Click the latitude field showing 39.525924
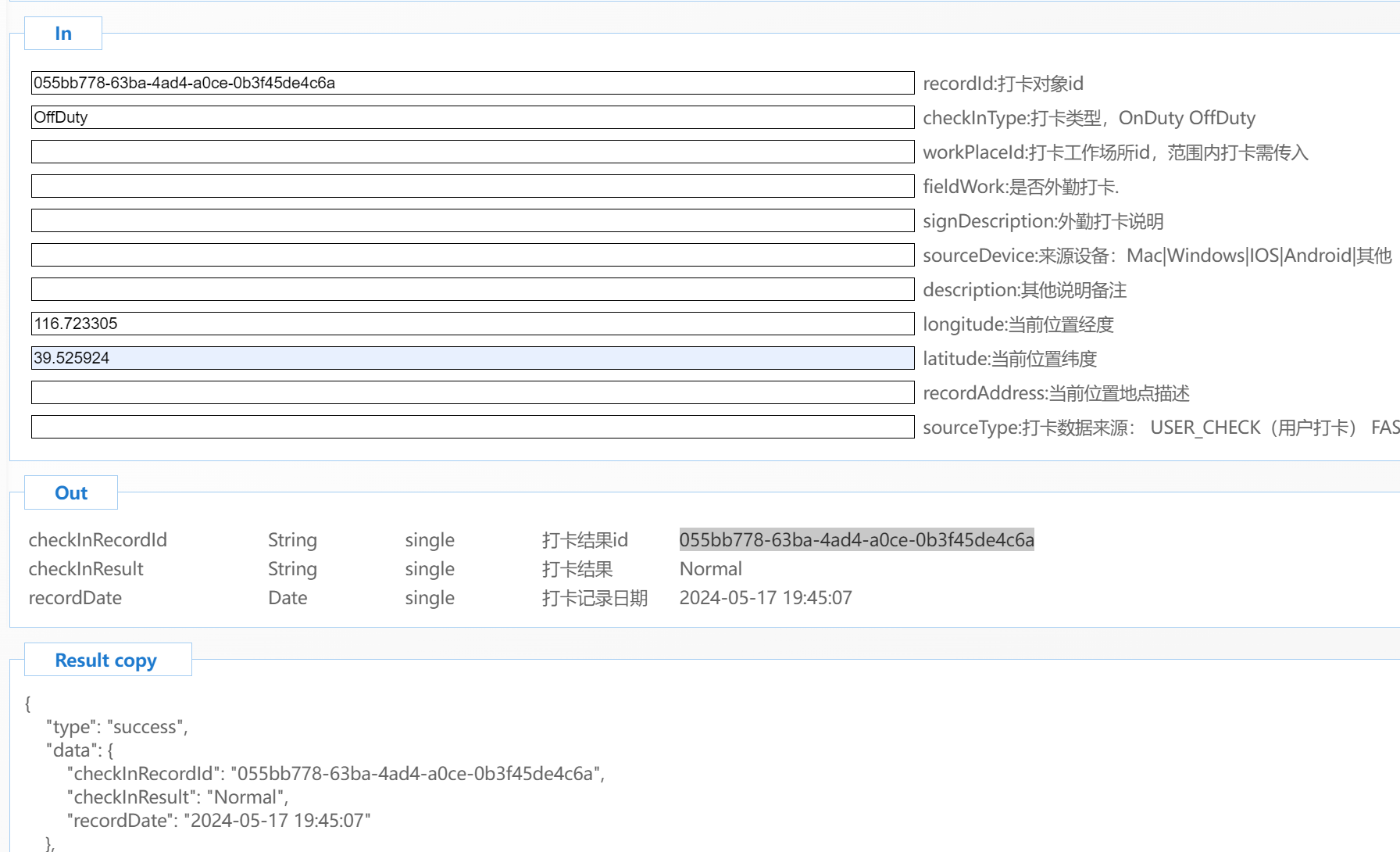The image size is (1400, 852). coord(473,358)
